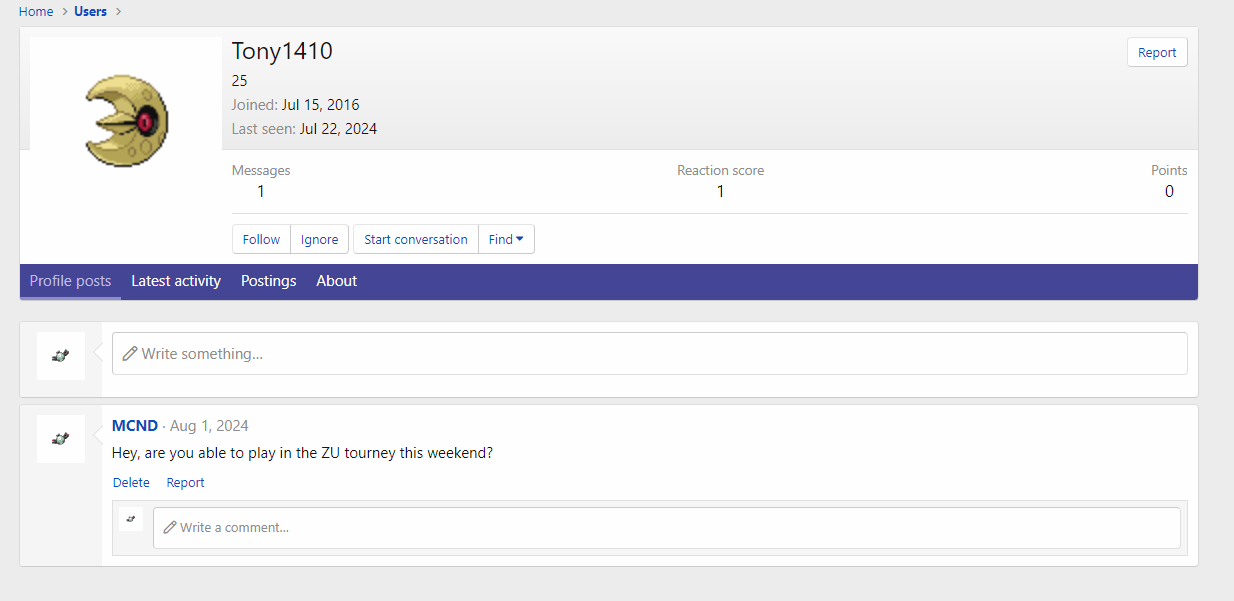Delete the MCND profile post
The width and height of the screenshot is (1234, 601).
(x=131, y=483)
